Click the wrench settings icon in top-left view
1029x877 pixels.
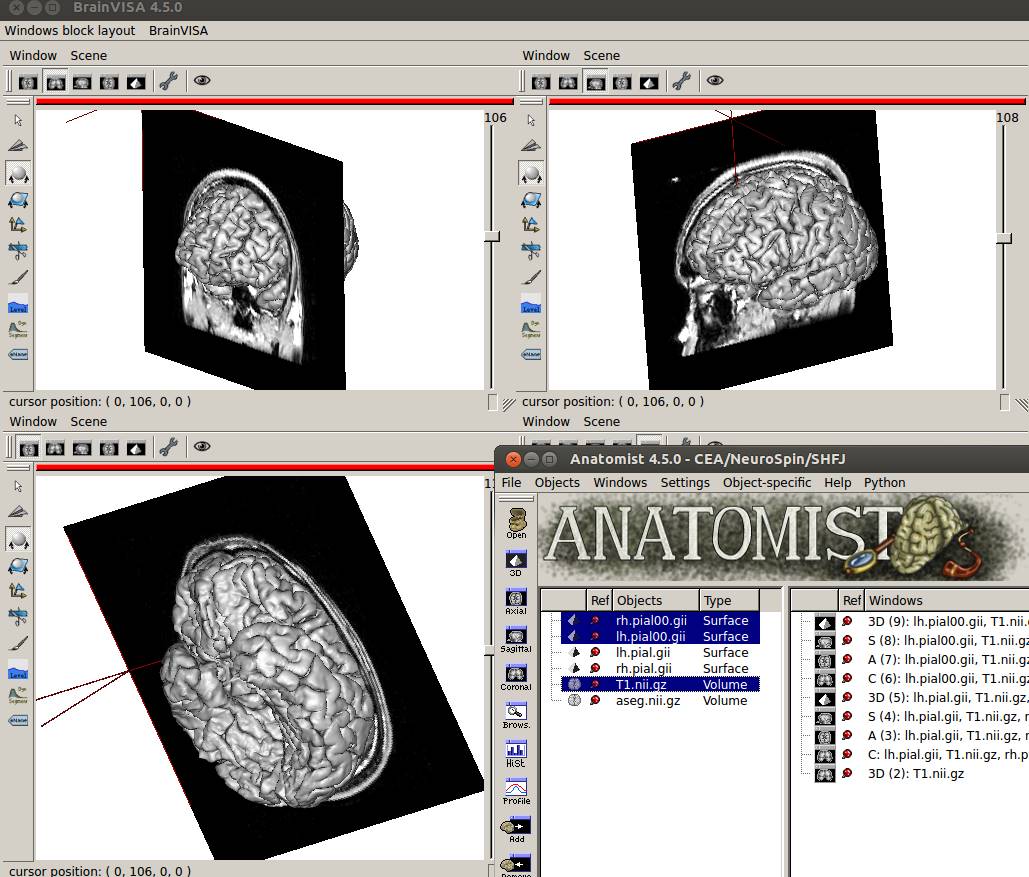[x=168, y=81]
